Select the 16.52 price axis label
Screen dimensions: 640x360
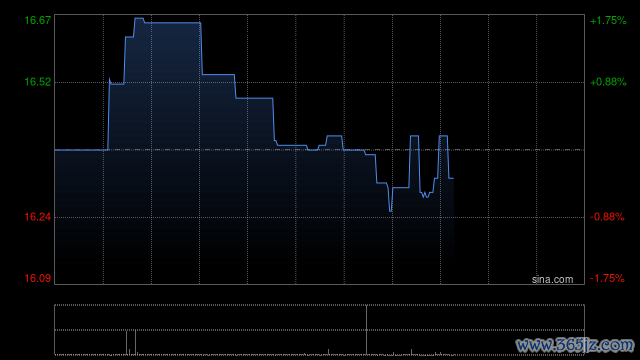(38, 82)
